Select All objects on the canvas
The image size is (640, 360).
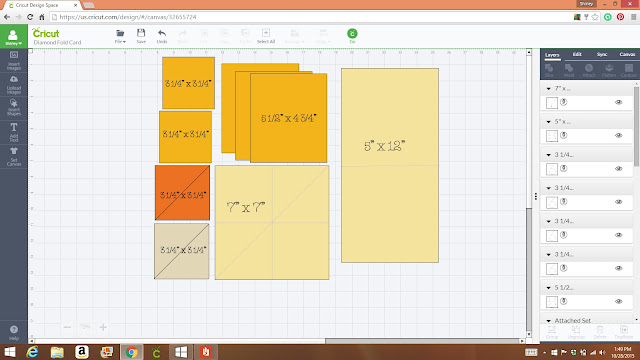click(x=266, y=36)
